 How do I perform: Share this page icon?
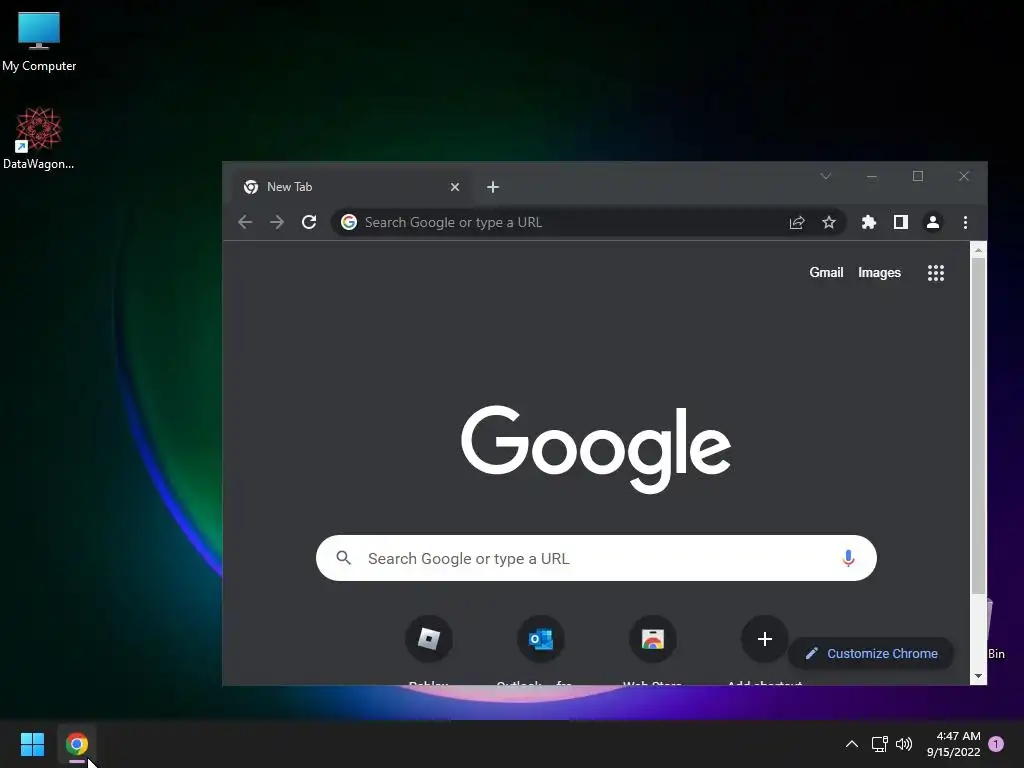pos(797,223)
